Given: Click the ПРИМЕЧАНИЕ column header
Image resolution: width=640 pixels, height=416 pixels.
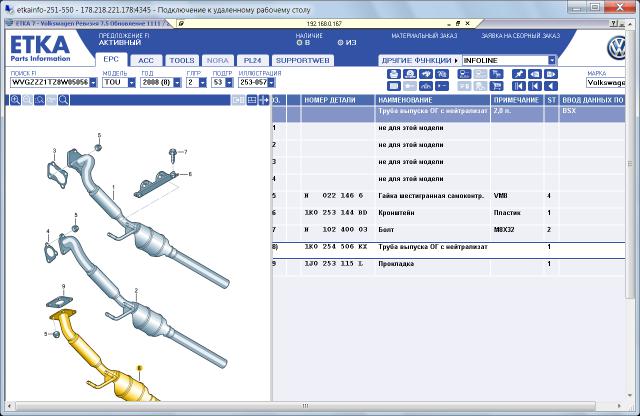Looking at the screenshot, I should tap(517, 100).
